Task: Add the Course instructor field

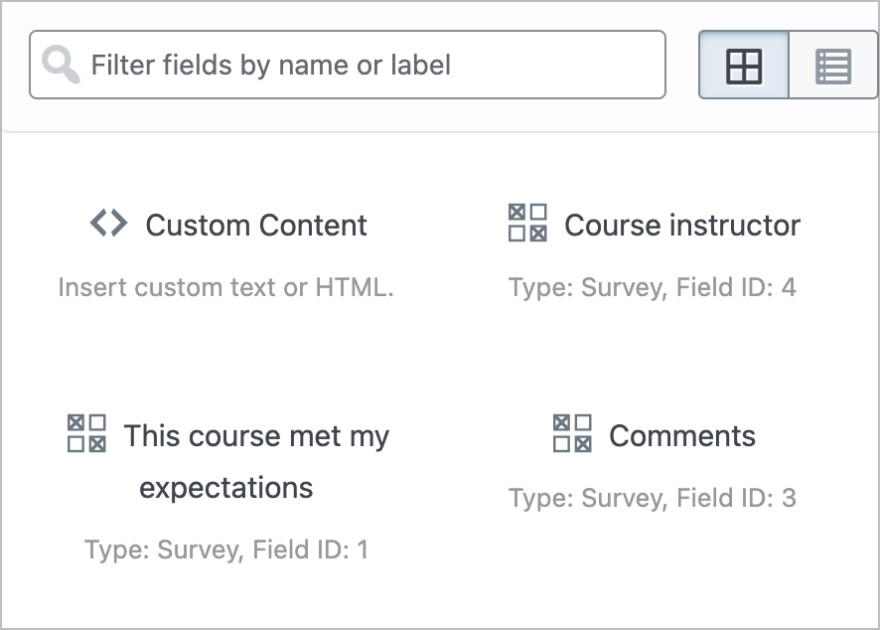Action: point(682,225)
